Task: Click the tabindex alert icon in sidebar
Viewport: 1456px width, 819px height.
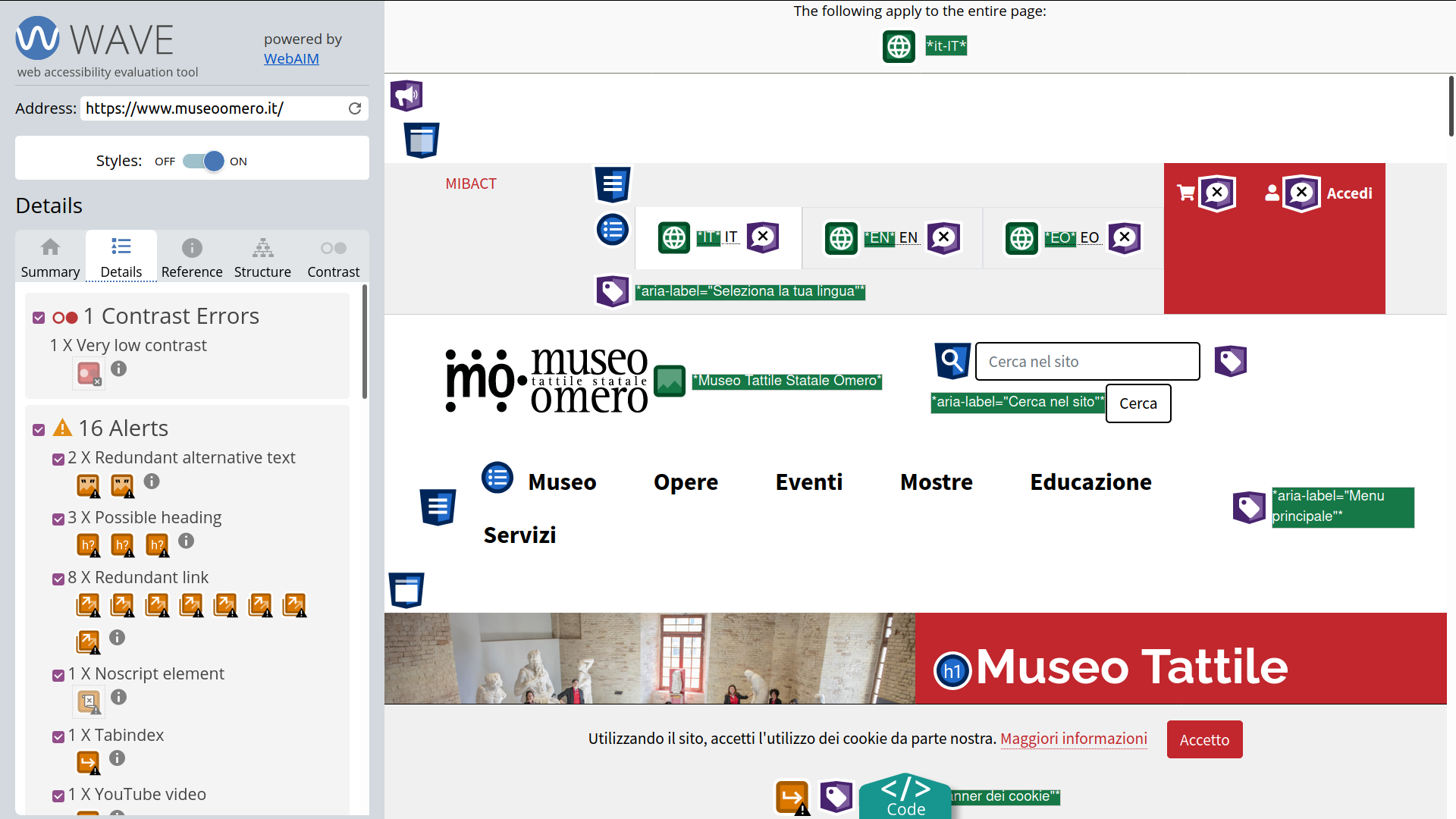Action: click(88, 761)
